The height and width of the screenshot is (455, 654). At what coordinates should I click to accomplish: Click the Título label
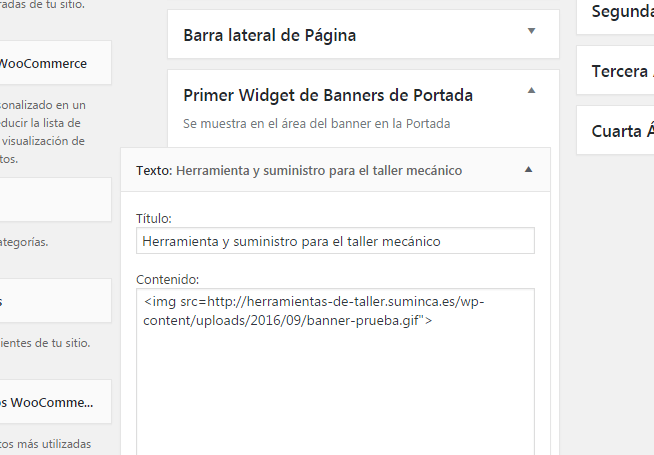click(153, 219)
